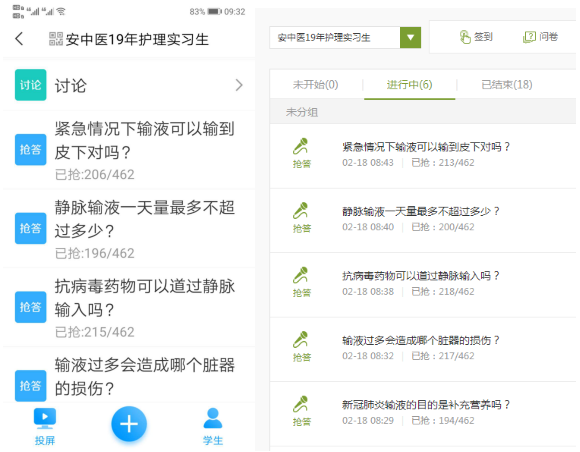
Task: Tap the back arrow in mobile header
Action: point(20,38)
